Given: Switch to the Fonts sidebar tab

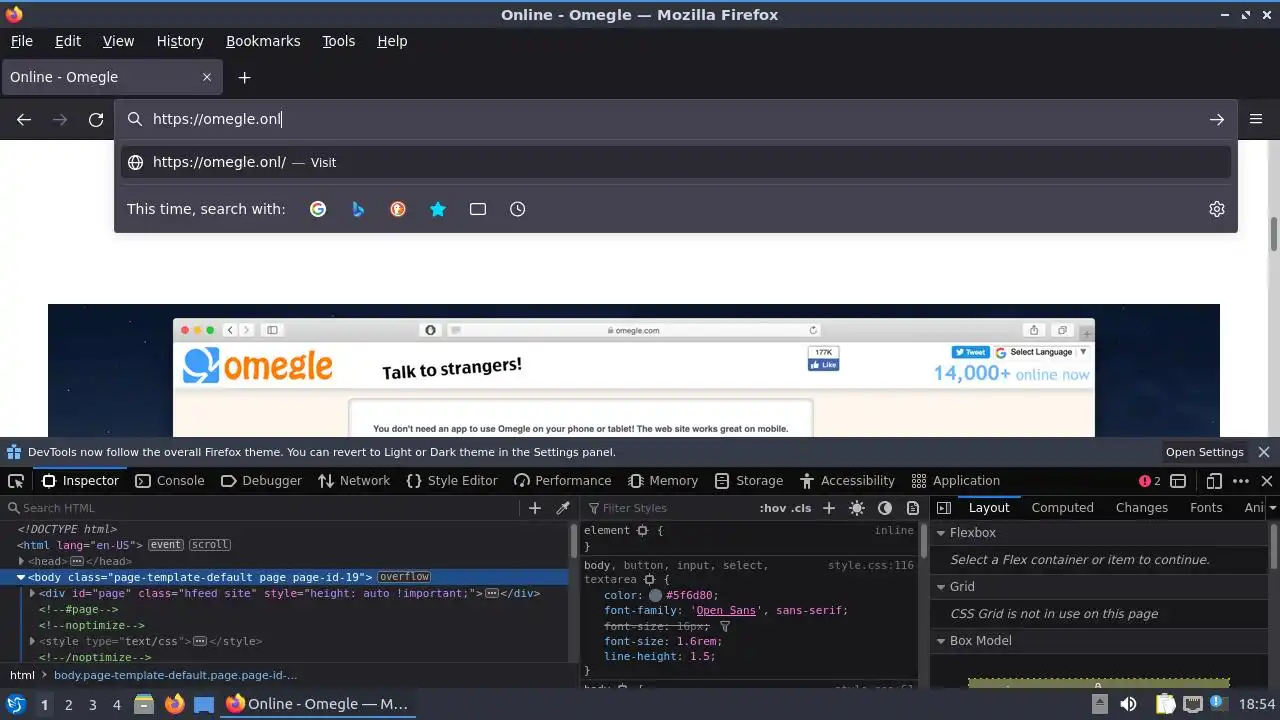Looking at the screenshot, I should click(1206, 508).
